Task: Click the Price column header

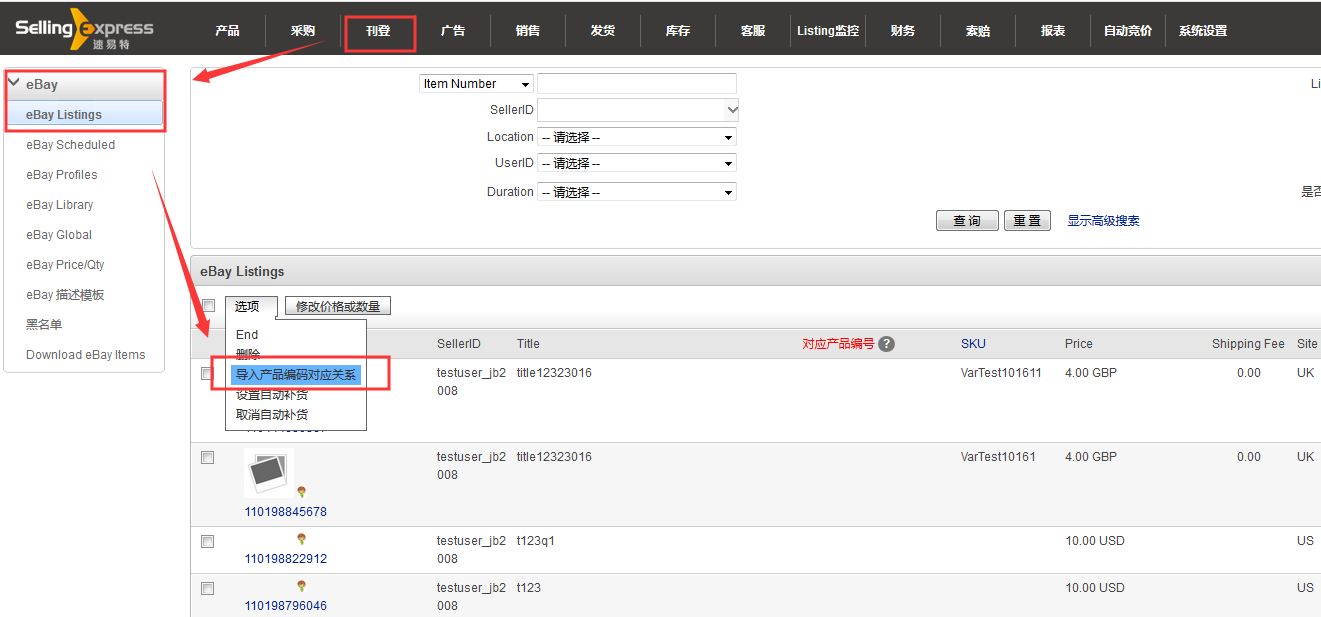Action: [x=1079, y=344]
